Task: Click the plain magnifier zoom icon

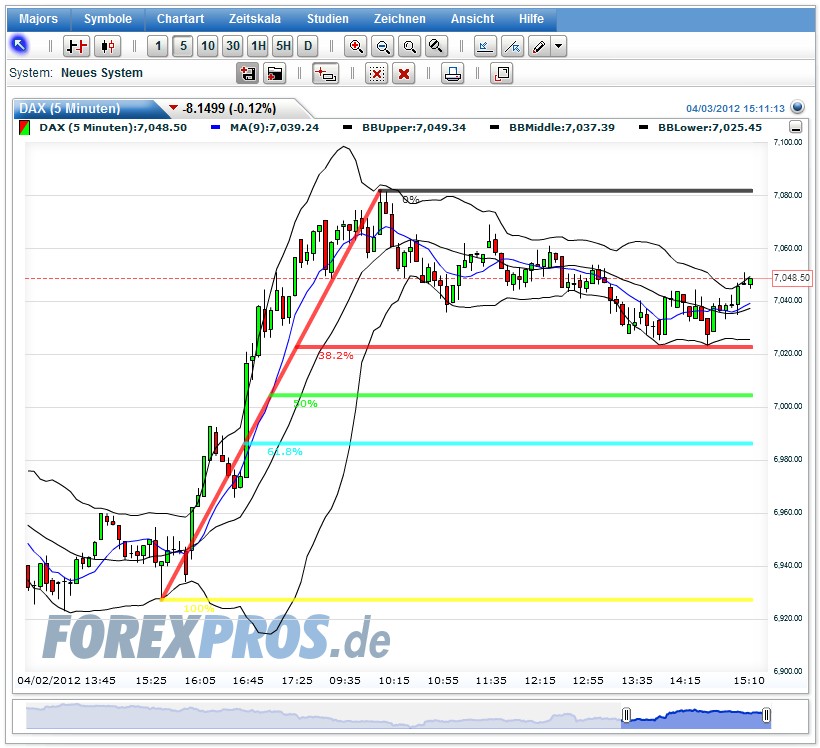Action: tap(409, 46)
